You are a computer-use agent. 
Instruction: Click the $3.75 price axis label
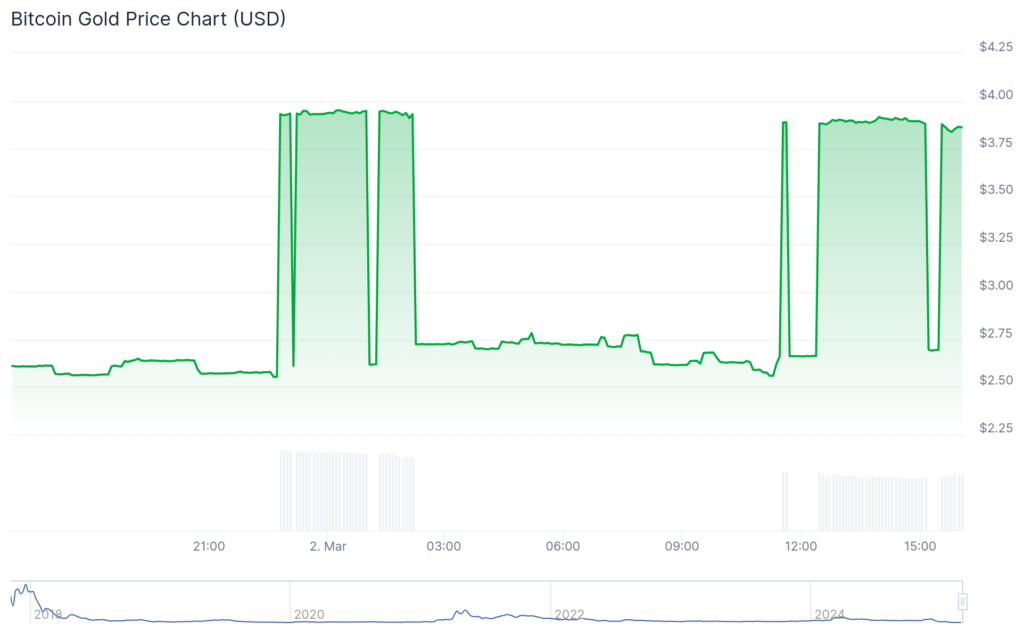(x=996, y=142)
